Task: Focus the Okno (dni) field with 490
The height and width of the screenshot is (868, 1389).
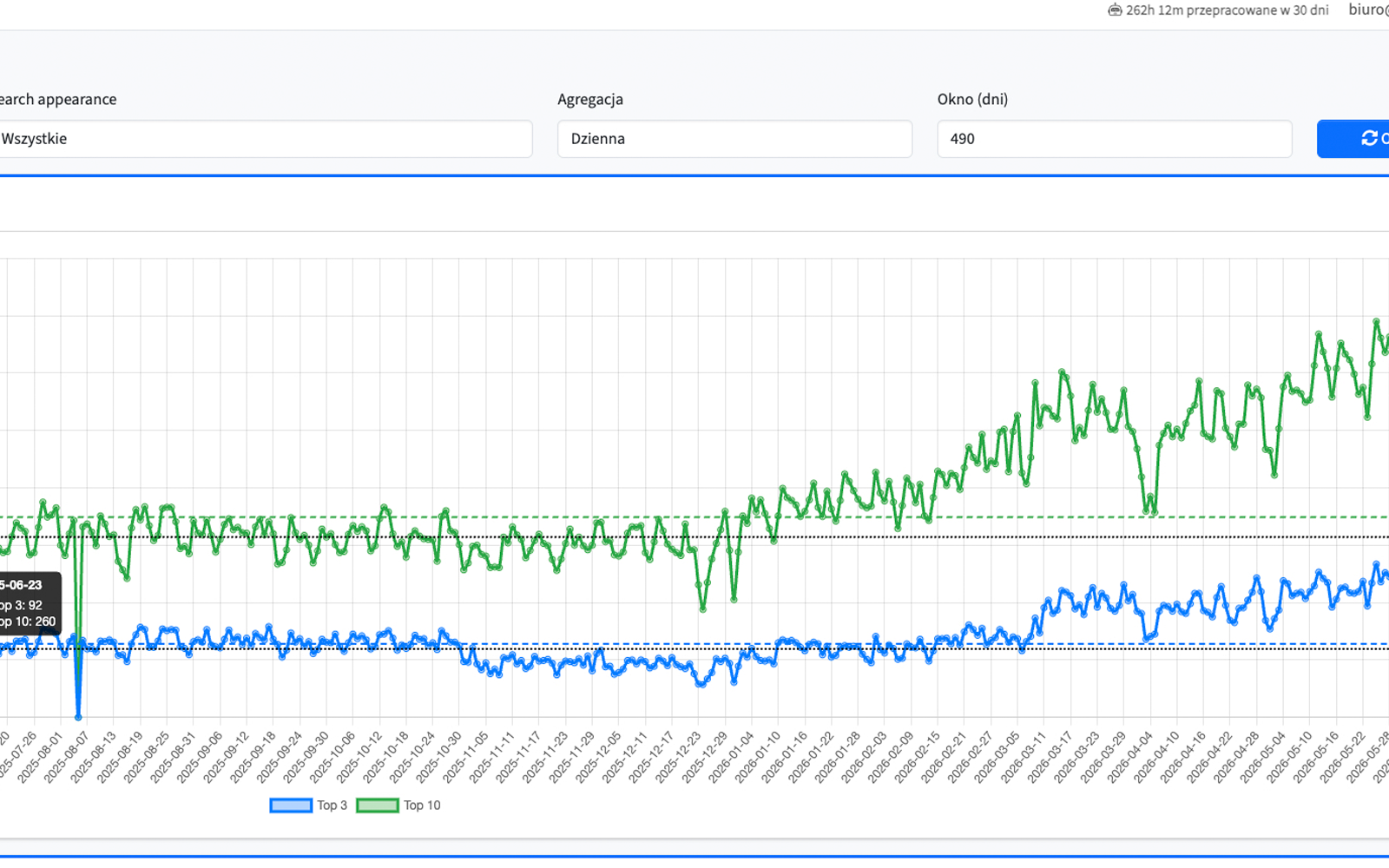Action: (x=1115, y=139)
